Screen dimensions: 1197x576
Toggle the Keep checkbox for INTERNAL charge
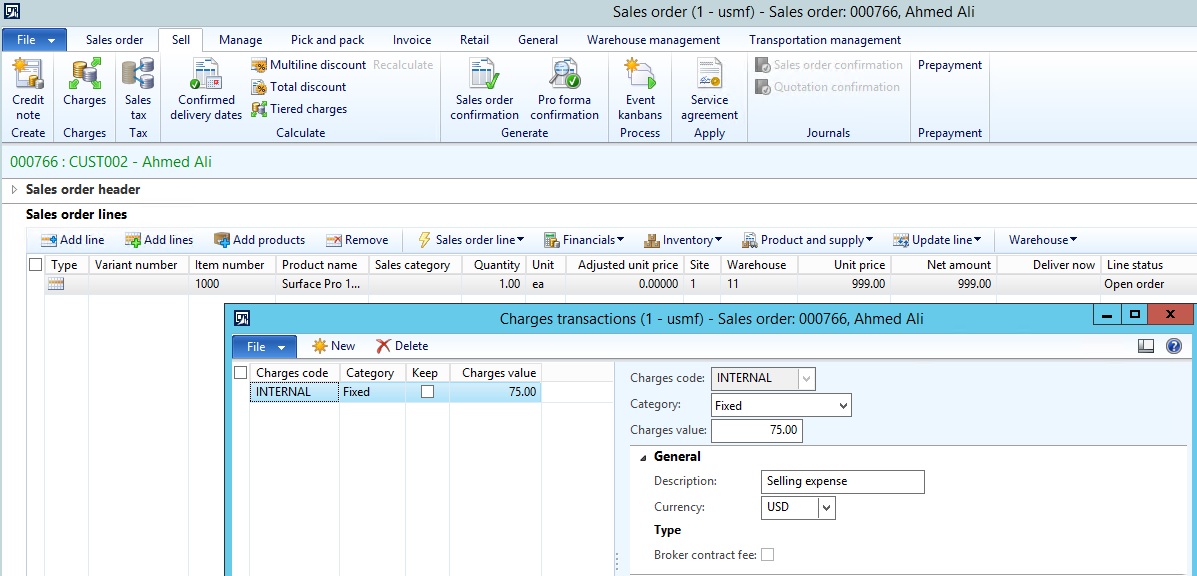click(427, 392)
